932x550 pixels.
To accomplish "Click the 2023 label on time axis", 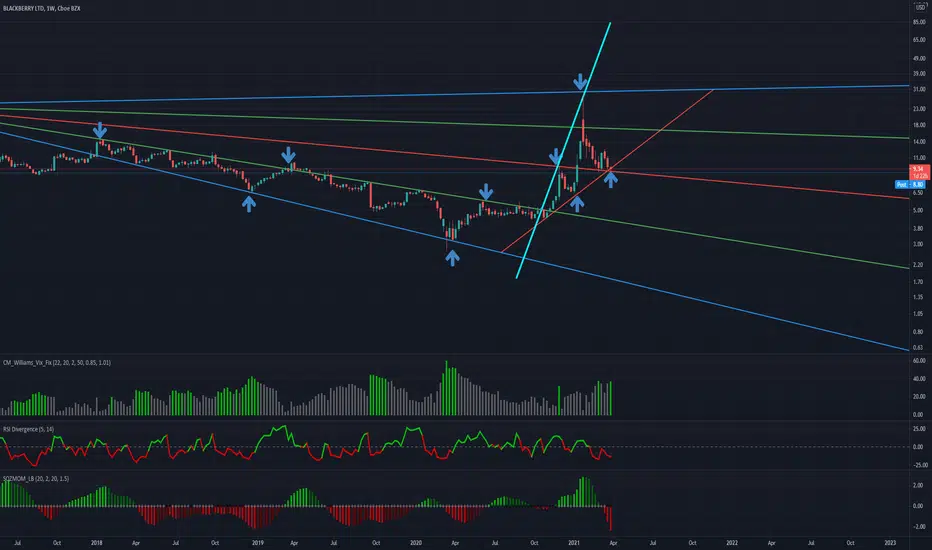I will pyautogui.click(x=890, y=542).
